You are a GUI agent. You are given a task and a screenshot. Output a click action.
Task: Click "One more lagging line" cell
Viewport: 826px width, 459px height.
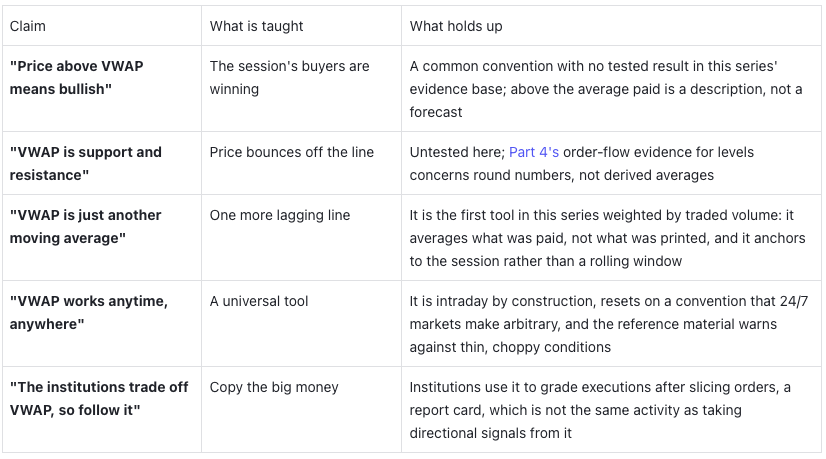point(301,238)
